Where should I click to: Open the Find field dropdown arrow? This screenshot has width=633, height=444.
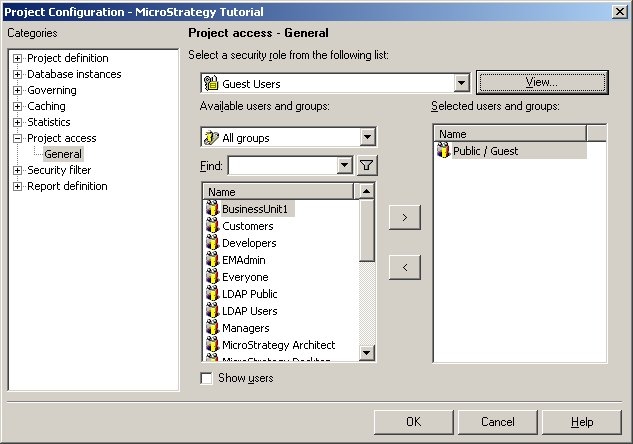345,166
